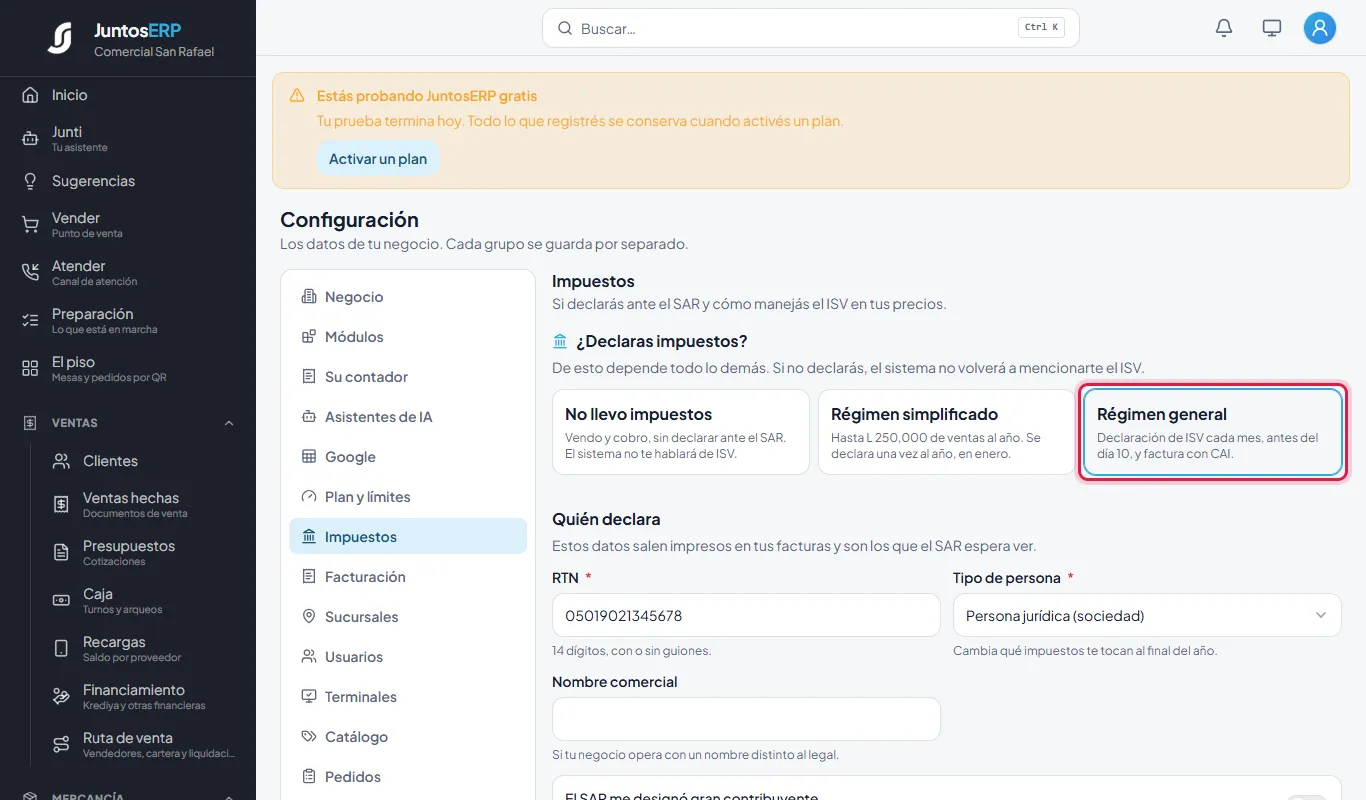Screen dimensions: 1366x800
Task: Open Pedidos settings tab
Action: pyautogui.click(x=408, y=777)
